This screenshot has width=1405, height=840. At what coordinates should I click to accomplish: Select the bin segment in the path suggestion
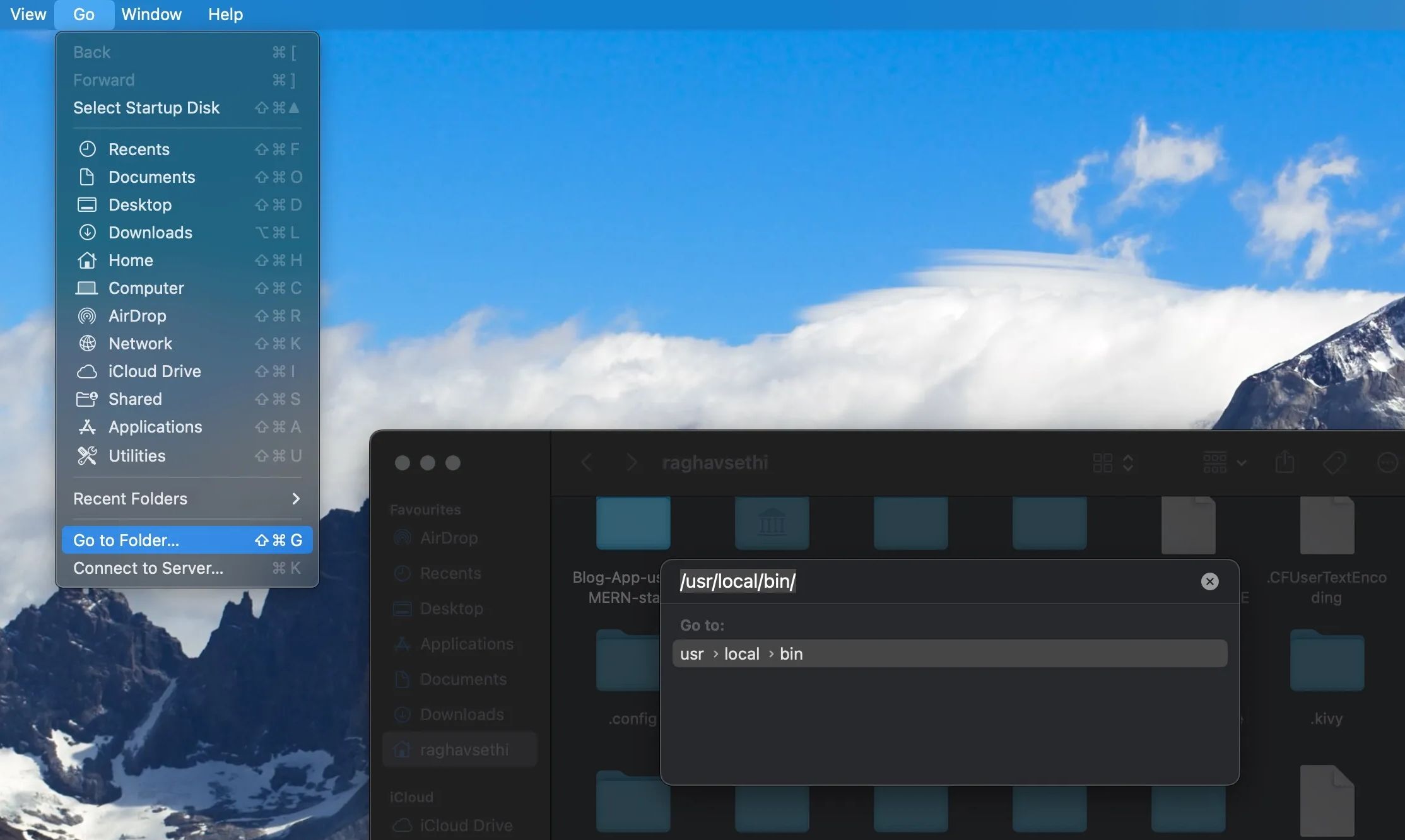tap(791, 653)
